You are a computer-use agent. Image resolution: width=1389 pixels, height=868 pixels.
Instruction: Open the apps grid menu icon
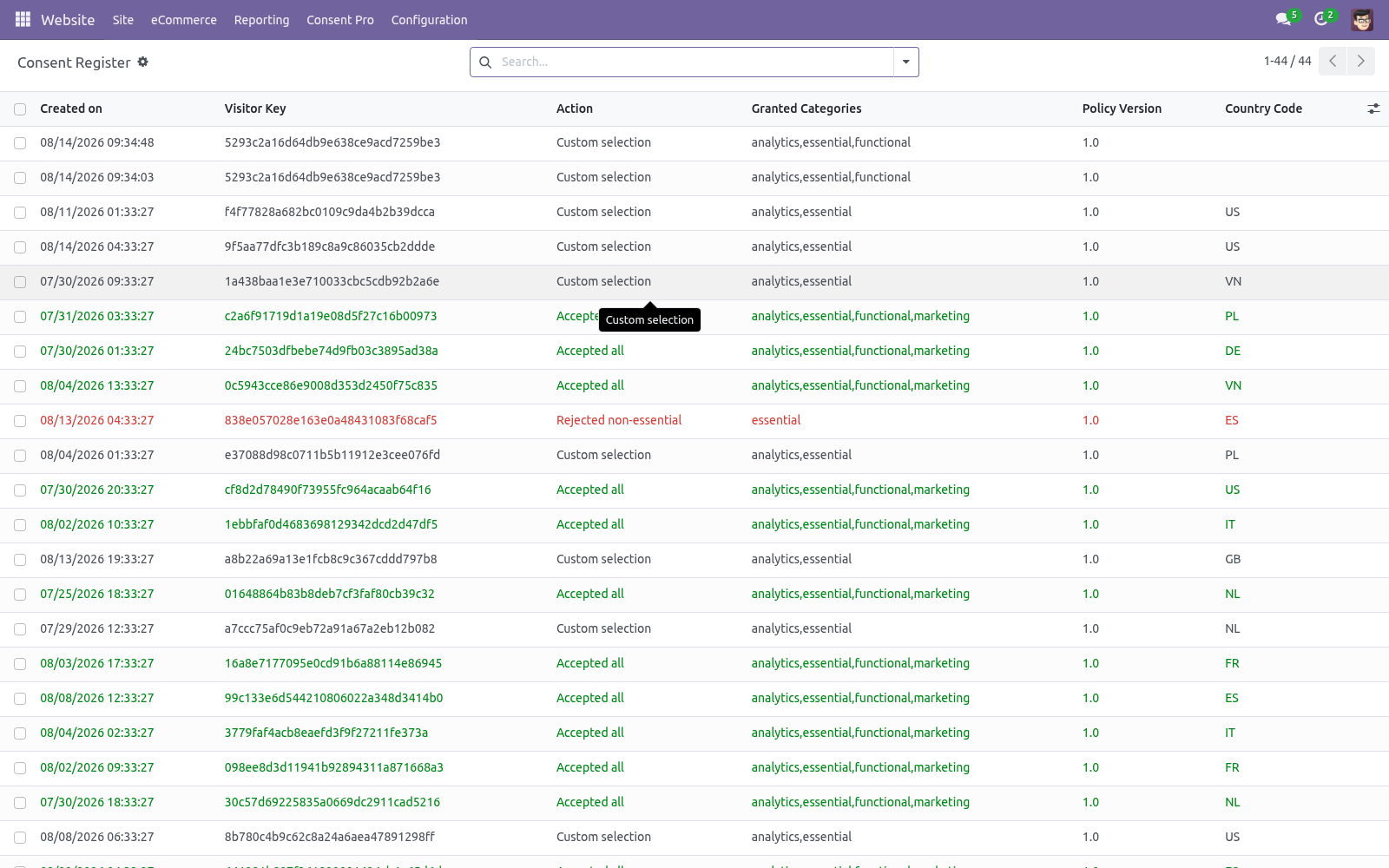[x=23, y=19]
